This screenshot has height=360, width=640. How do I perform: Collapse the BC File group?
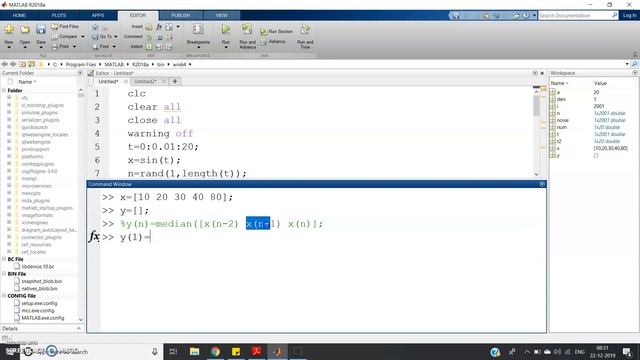(4, 259)
